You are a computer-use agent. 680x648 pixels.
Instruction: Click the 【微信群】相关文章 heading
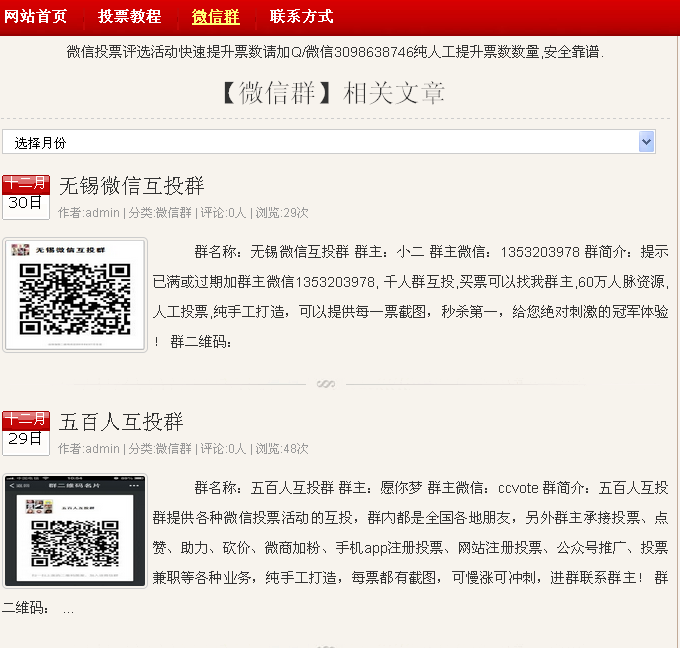pyautogui.click(x=333, y=93)
